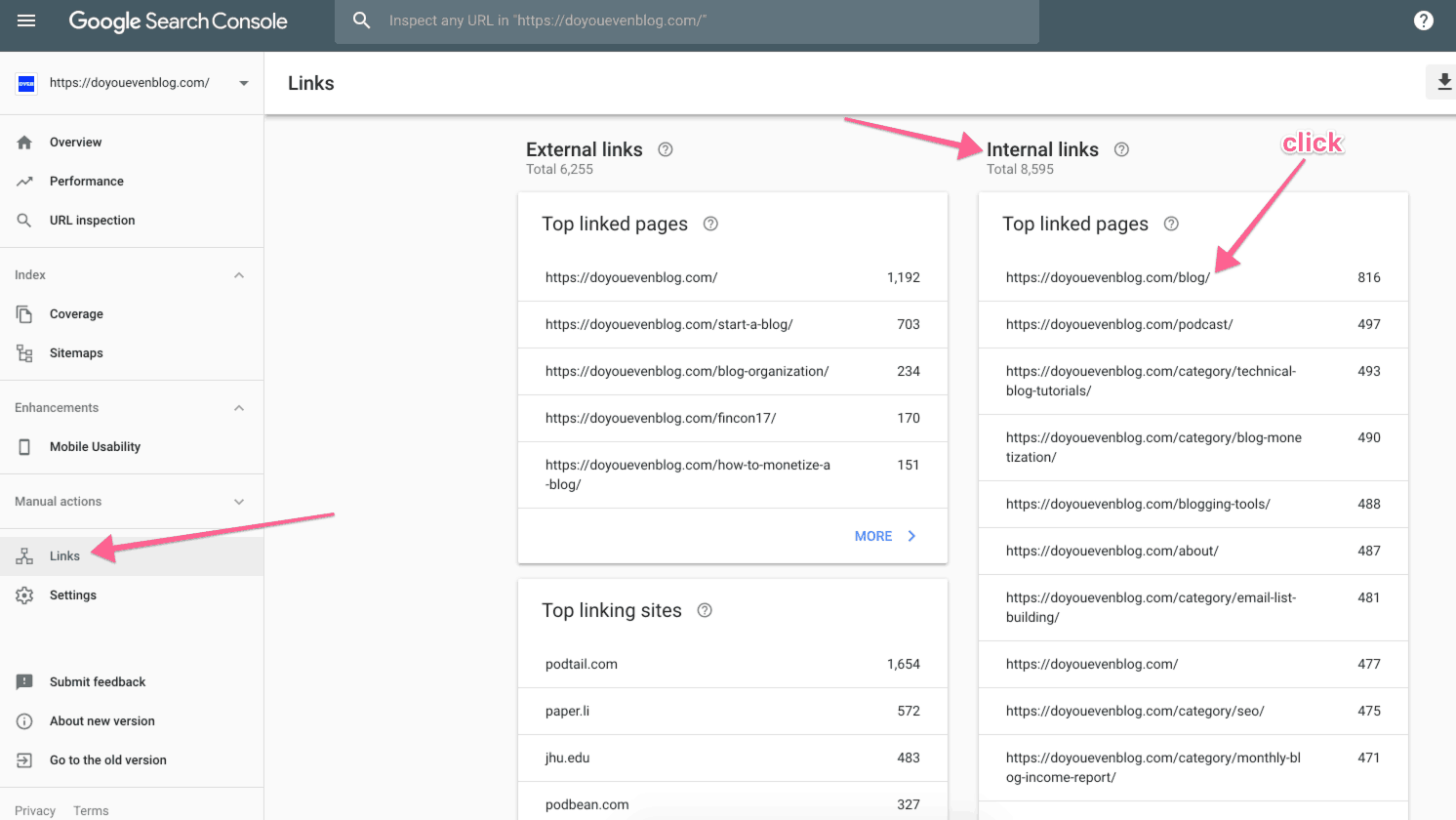Click the Coverage pages icon
1456x820 pixels.
[x=24, y=314]
